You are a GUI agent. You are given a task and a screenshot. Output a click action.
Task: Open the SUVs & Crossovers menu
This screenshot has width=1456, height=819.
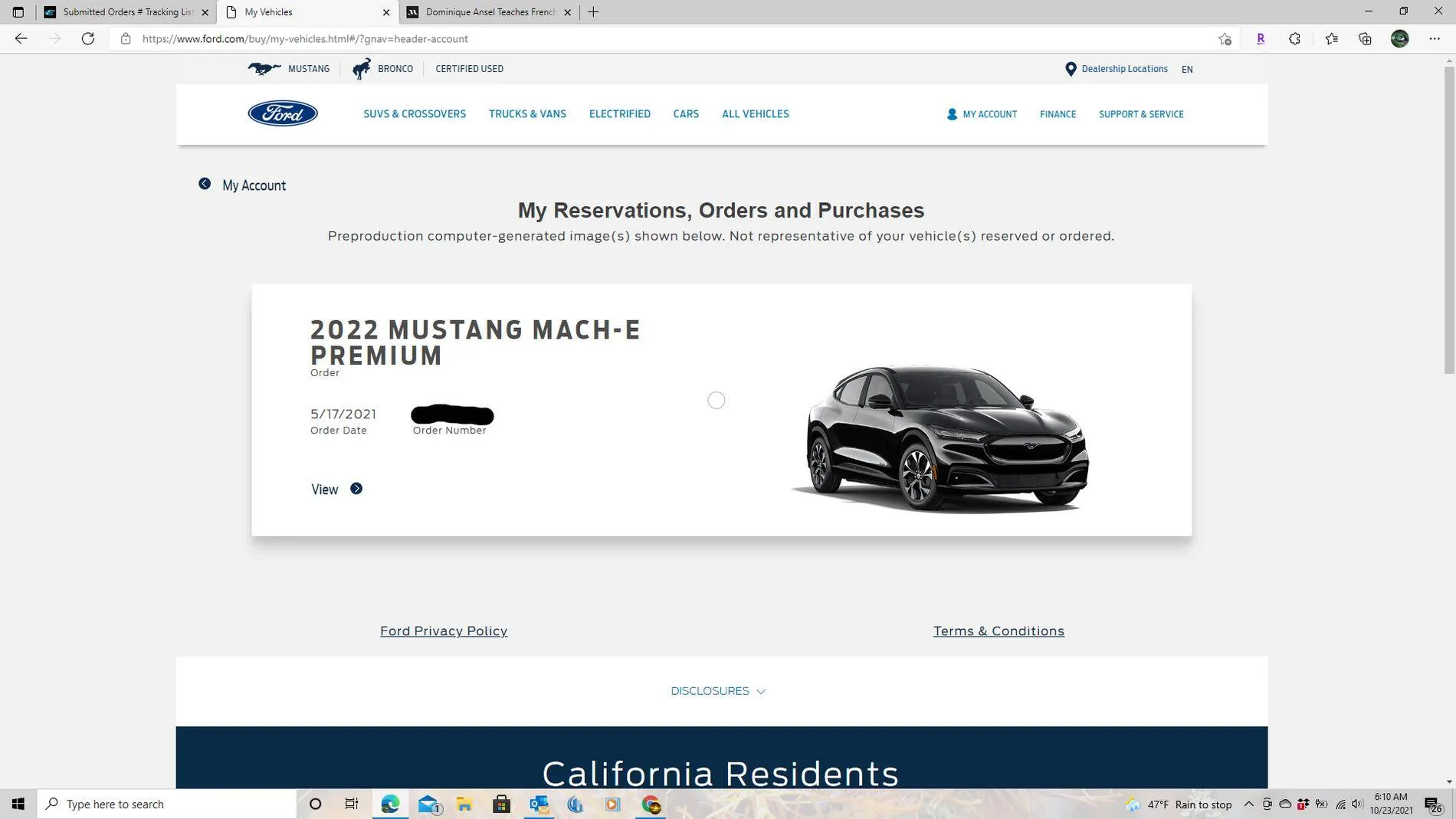coord(415,114)
